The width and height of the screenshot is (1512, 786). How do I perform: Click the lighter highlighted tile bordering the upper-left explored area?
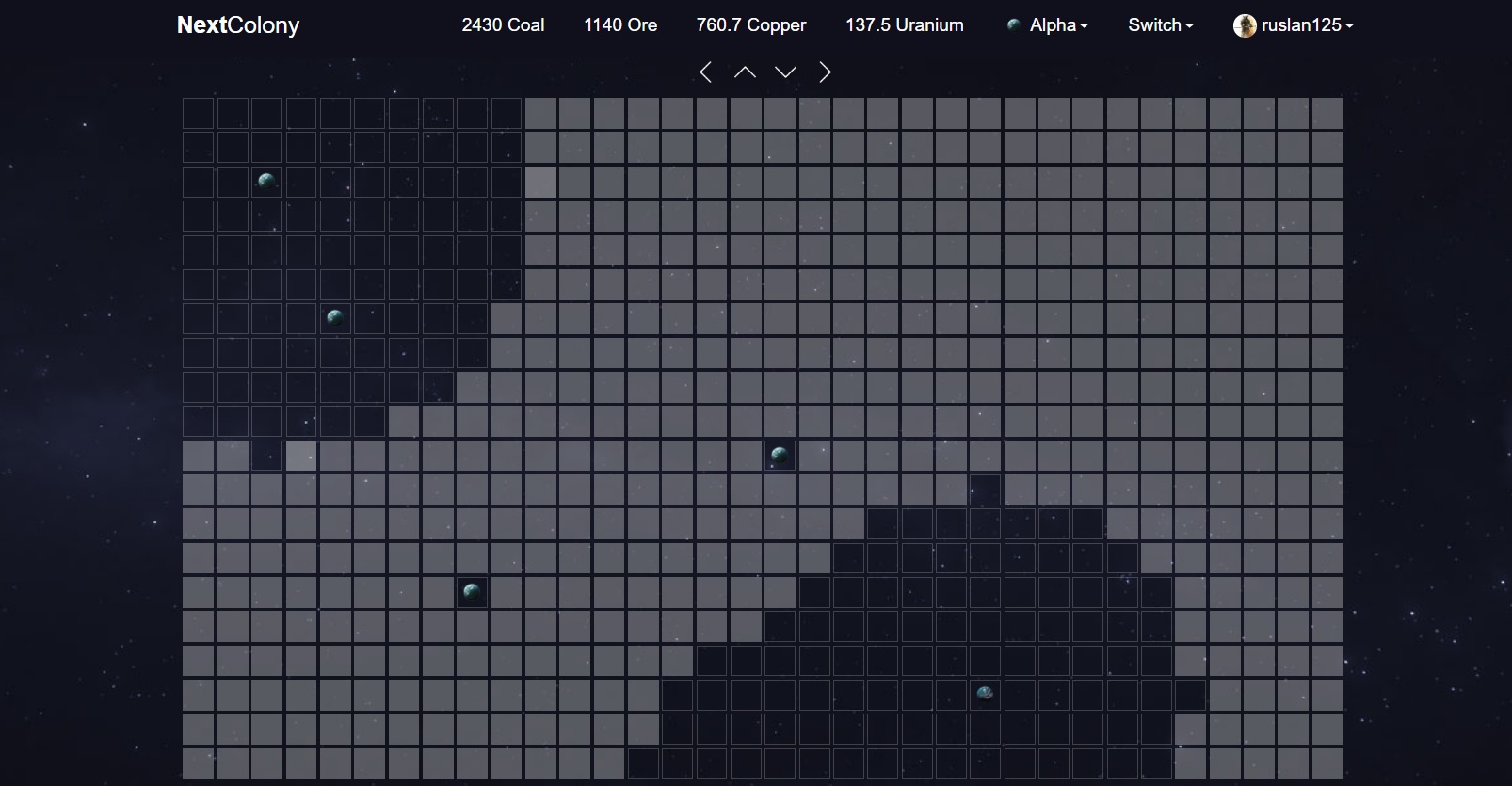[540, 182]
